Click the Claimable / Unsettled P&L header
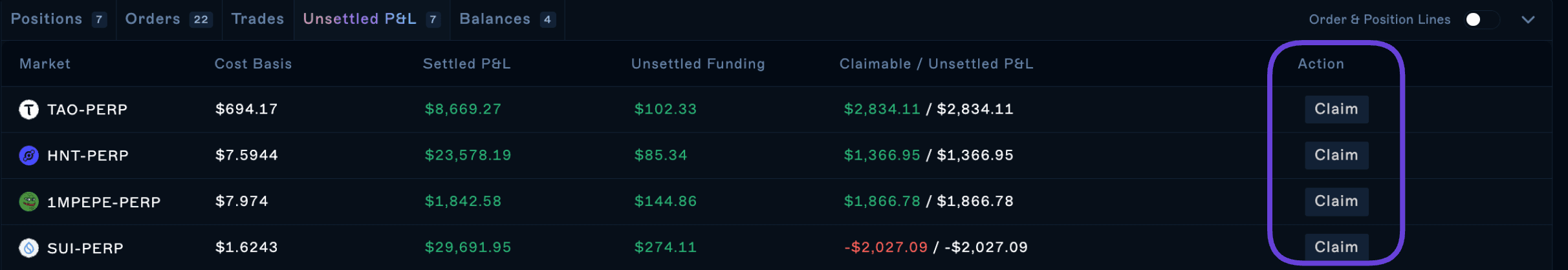The height and width of the screenshot is (270, 1568). coord(936,64)
